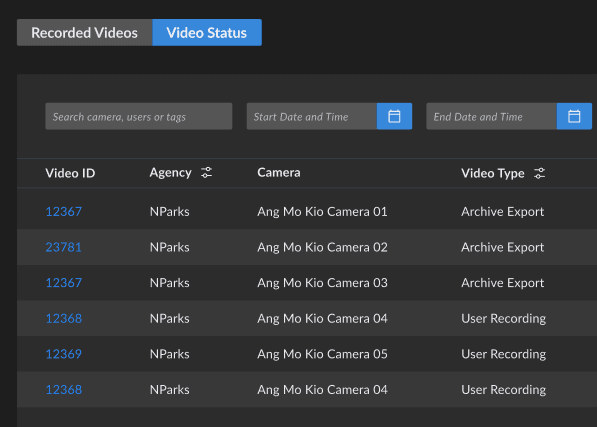597x427 pixels.
Task: Switch to the Recorded Videos tab
Action: point(85,33)
